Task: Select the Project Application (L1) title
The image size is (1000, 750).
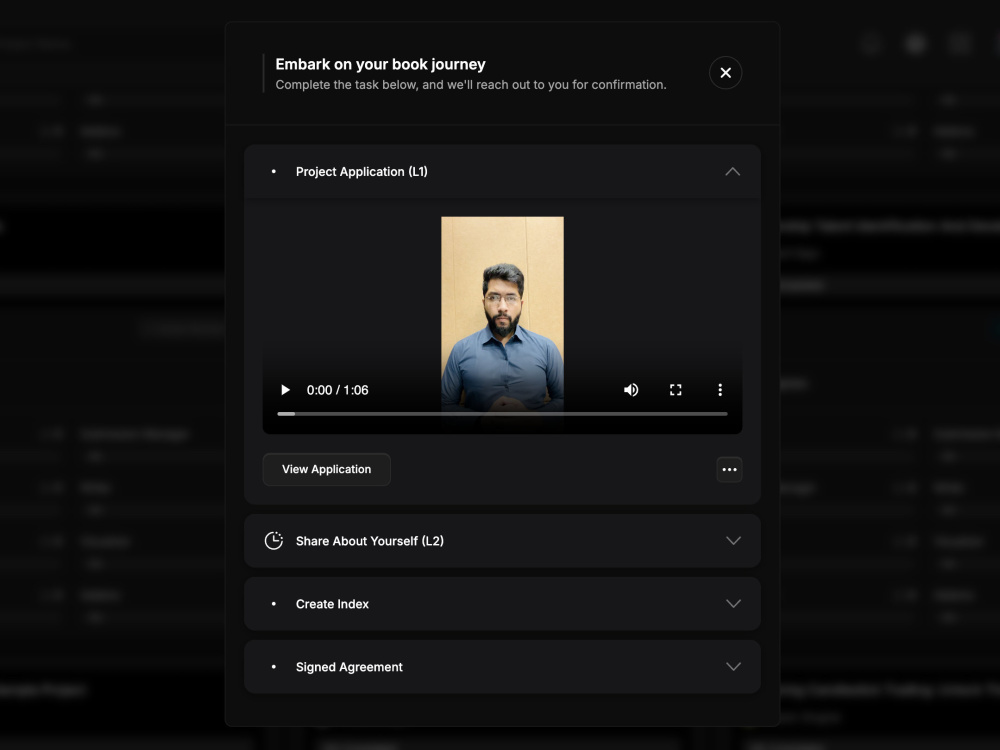Action: pos(362,172)
